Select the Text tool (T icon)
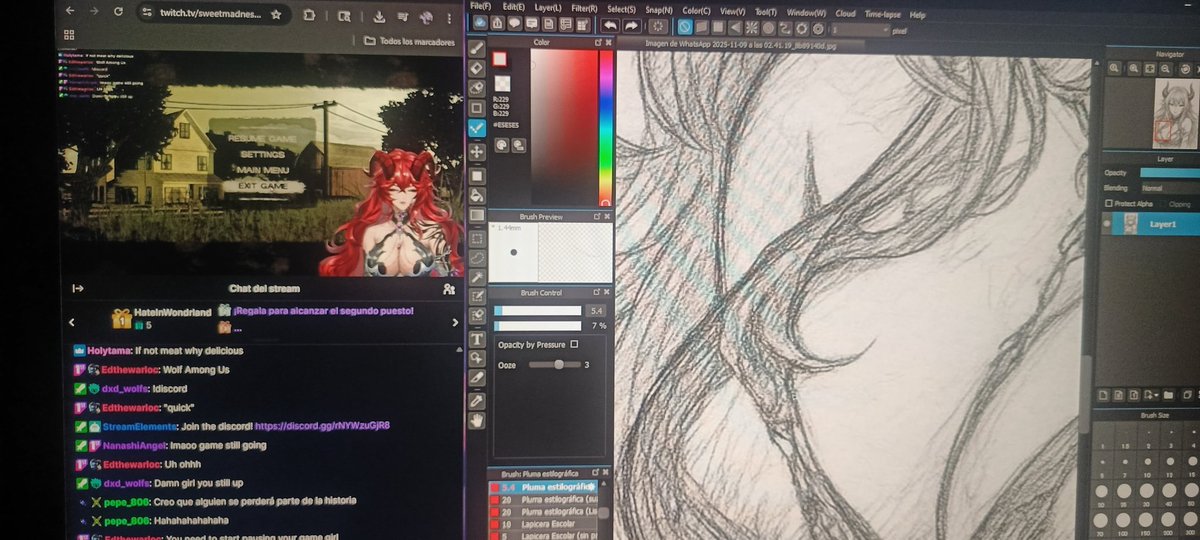This screenshot has width=1200, height=540. click(x=477, y=338)
